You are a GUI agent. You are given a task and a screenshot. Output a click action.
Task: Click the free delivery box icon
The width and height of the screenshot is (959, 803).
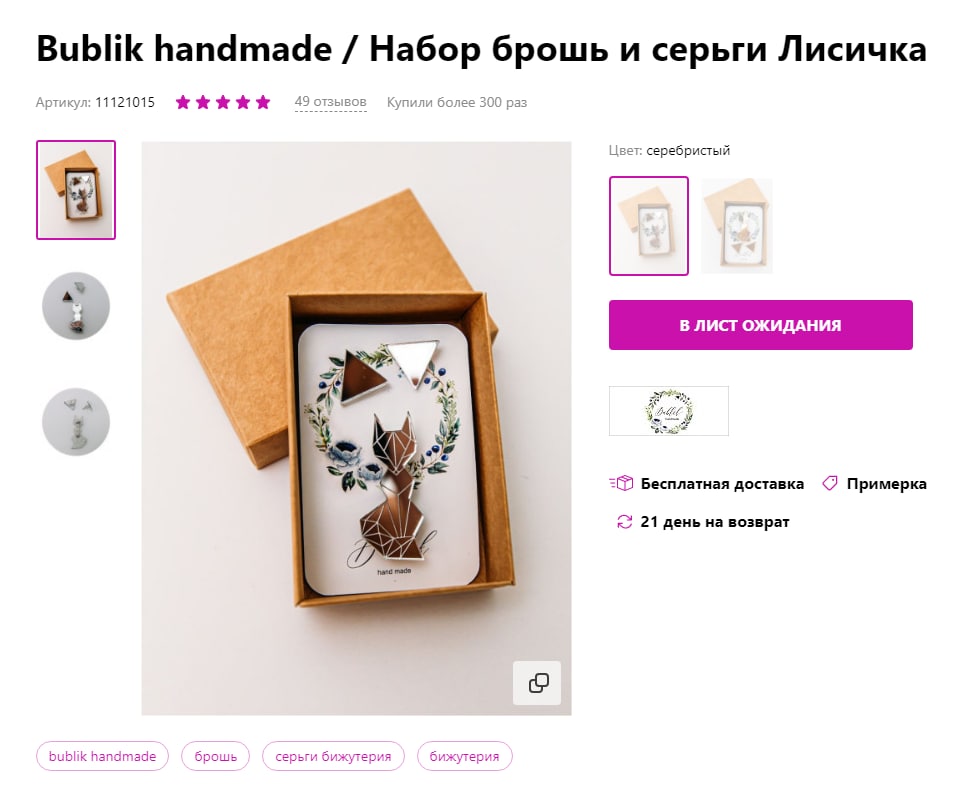[x=621, y=483]
